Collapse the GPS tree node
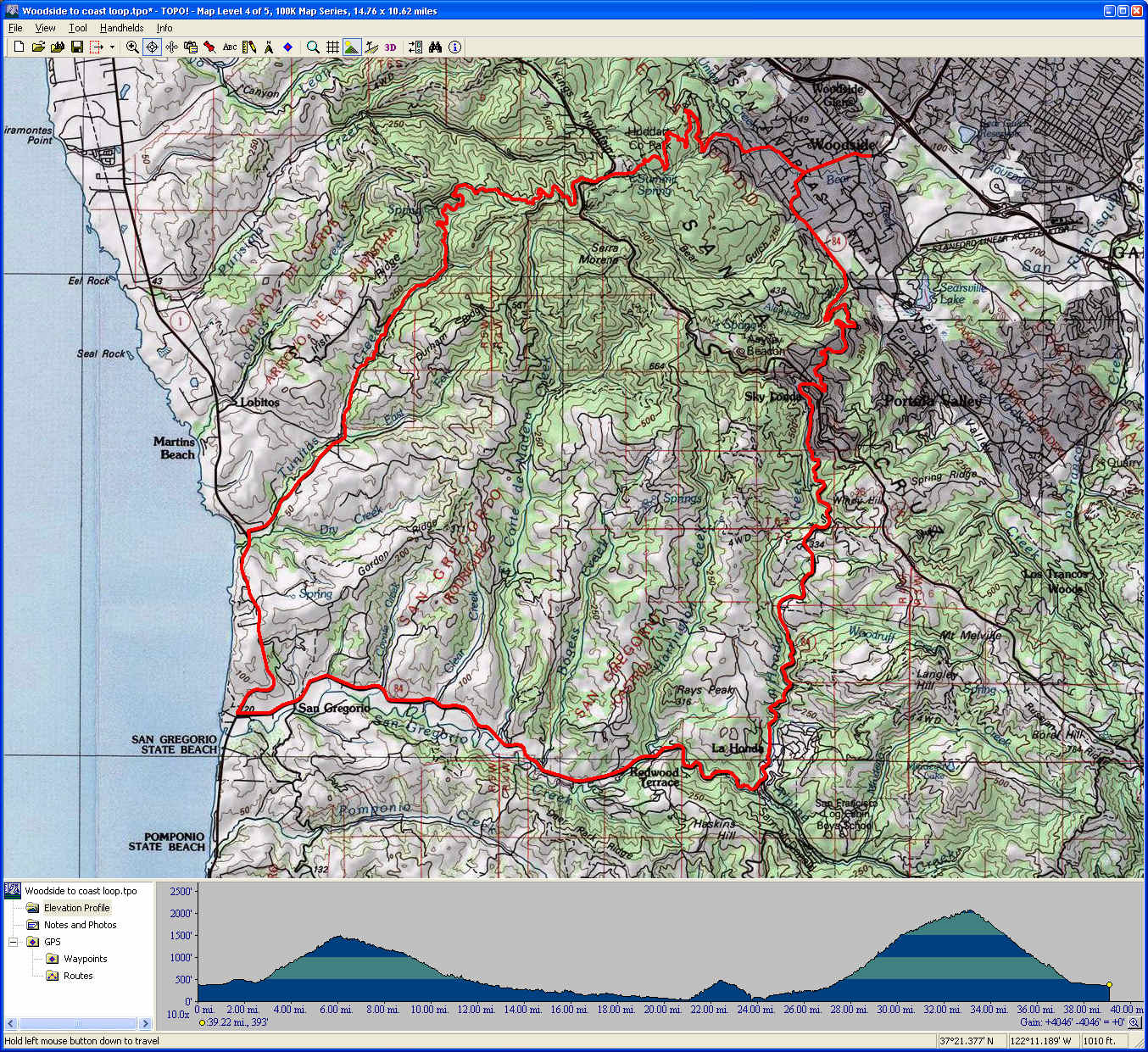The width and height of the screenshot is (1148, 1052). tap(14, 942)
